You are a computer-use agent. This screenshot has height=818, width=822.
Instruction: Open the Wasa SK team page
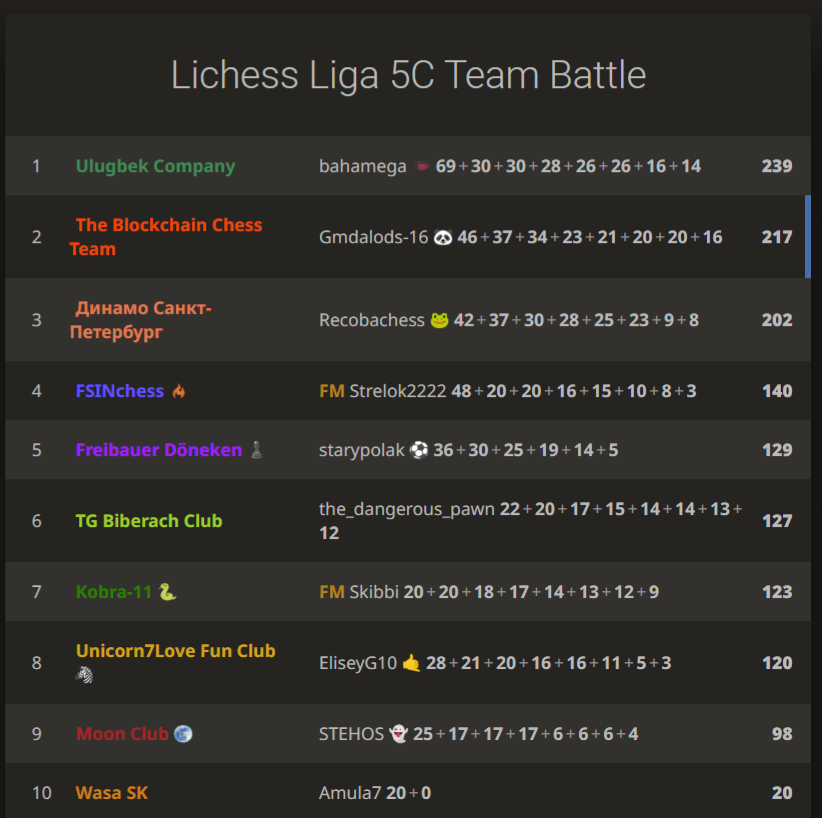[x=112, y=793]
